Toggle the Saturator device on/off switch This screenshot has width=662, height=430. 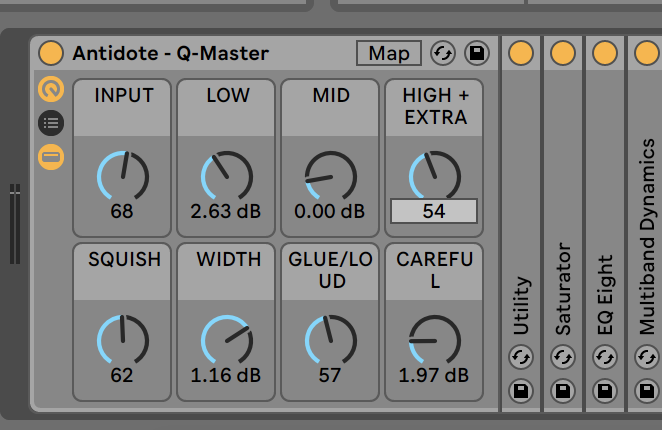tap(562, 53)
